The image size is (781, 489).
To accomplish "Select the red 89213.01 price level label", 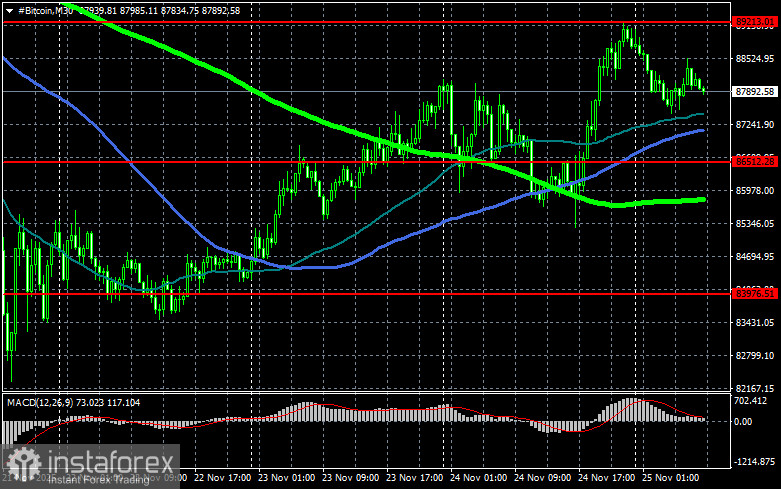I will click(755, 21).
